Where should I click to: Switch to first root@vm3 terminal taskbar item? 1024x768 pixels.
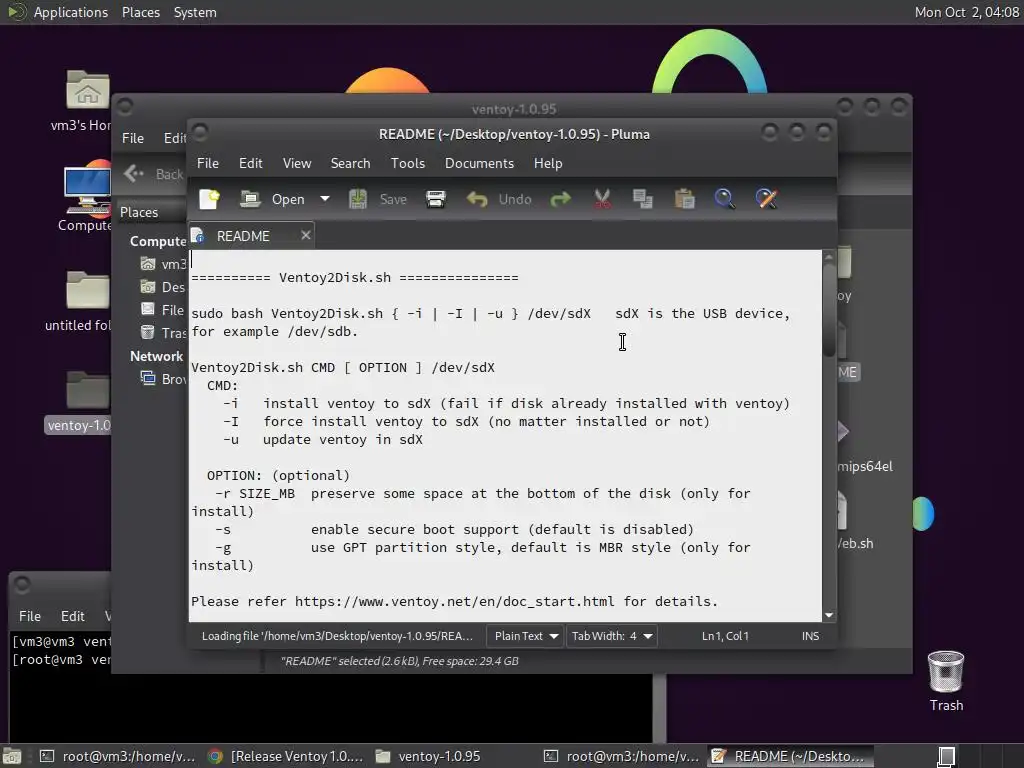click(118, 756)
